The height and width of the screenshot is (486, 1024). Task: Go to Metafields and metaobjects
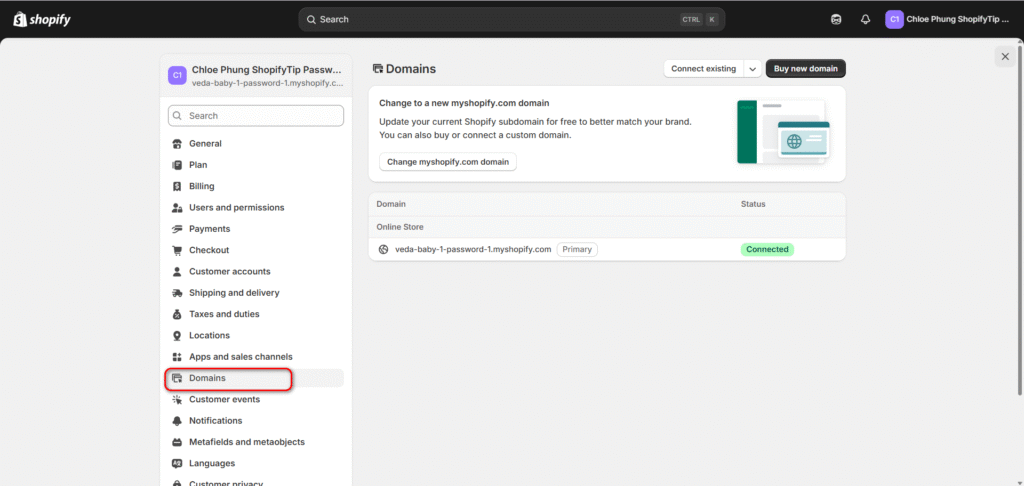pos(246,442)
